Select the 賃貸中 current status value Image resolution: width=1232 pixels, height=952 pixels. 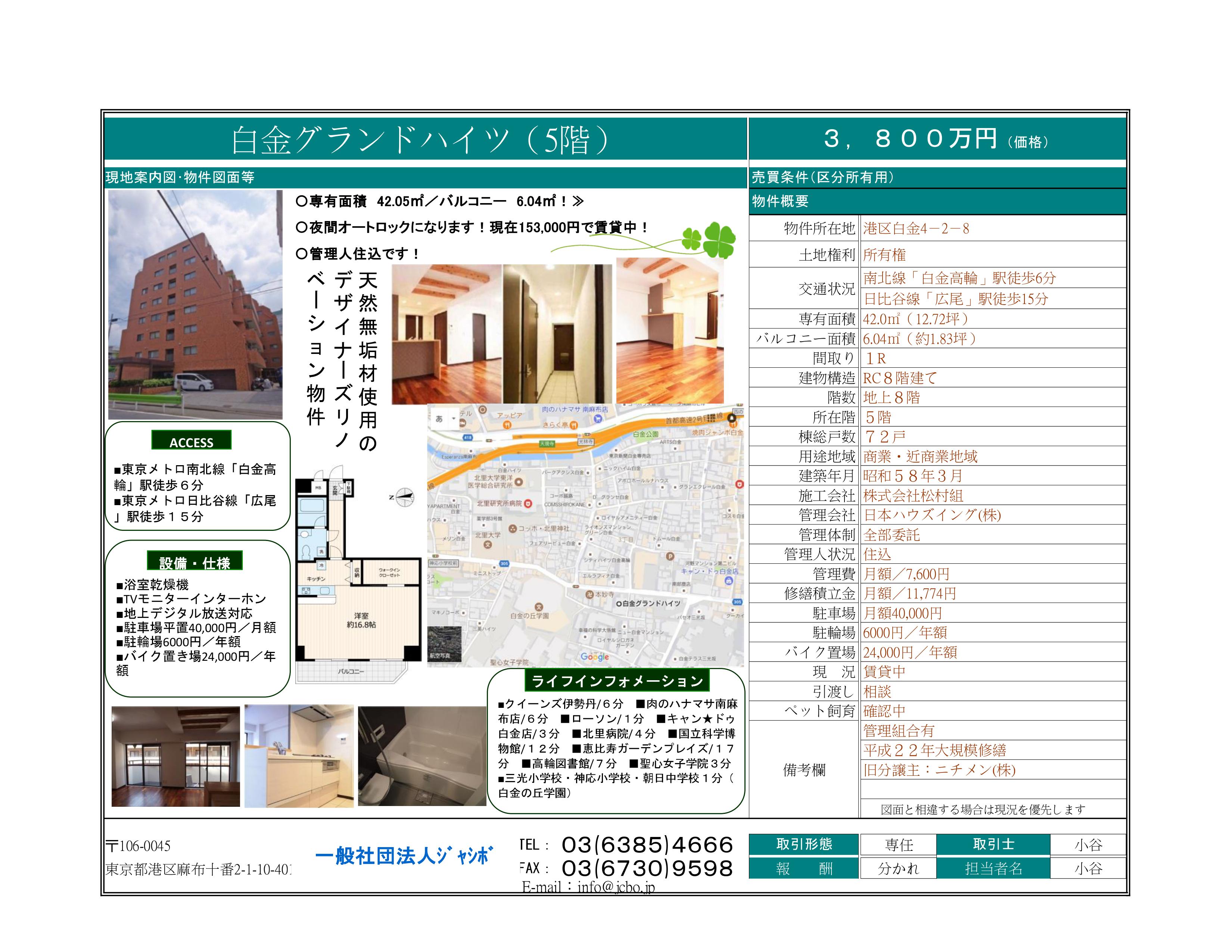point(884,672)
